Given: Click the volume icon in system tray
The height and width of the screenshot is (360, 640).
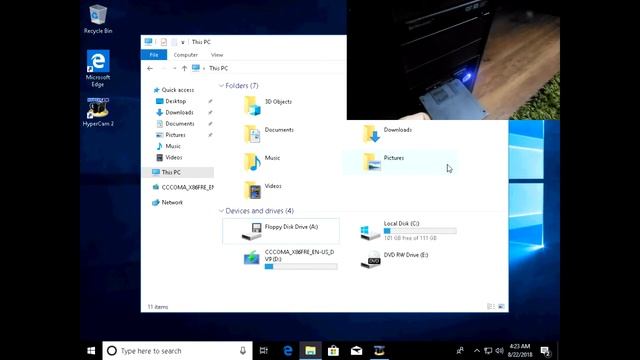Looking at the screenshot, I should (499, 351).
